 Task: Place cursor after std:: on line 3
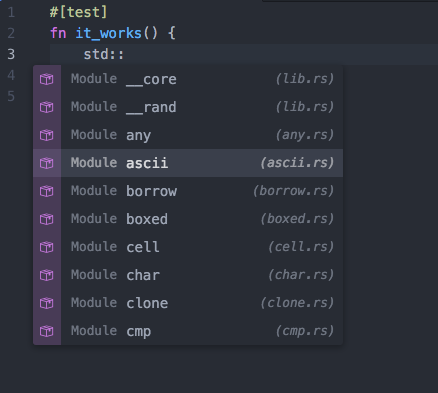tap(125, 54)
